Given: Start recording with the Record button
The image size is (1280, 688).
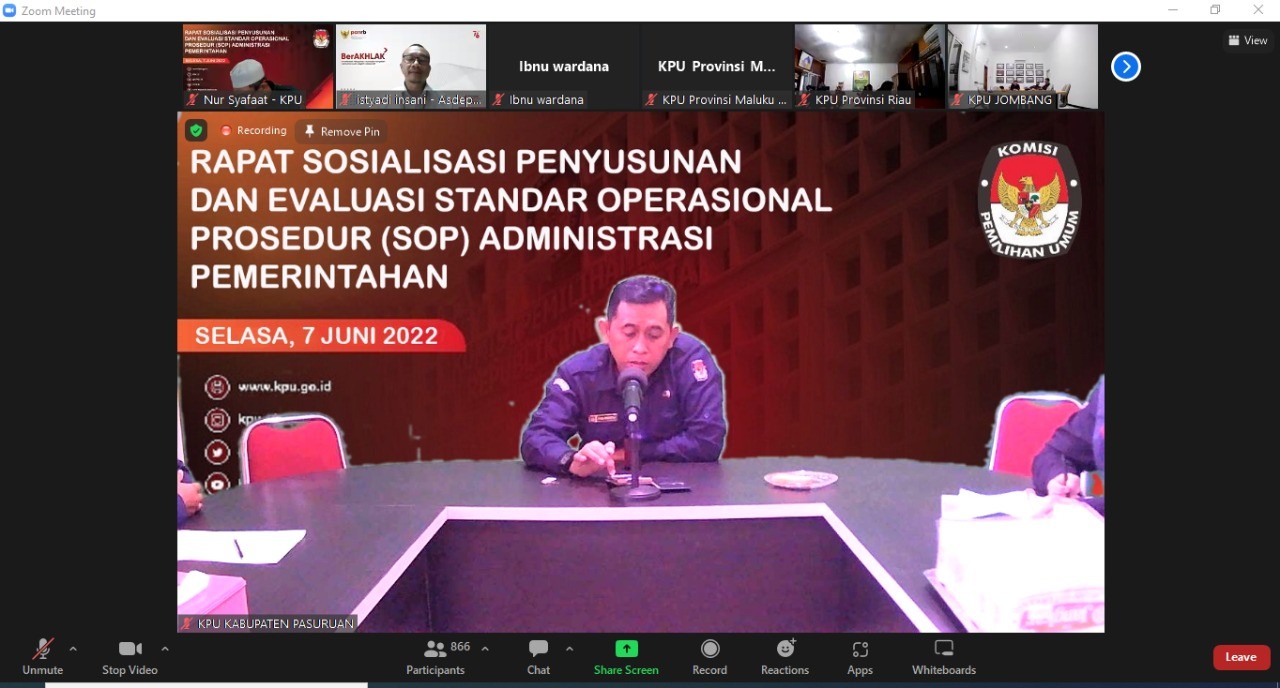Looking at the screenshot, I should click(710, 656).
